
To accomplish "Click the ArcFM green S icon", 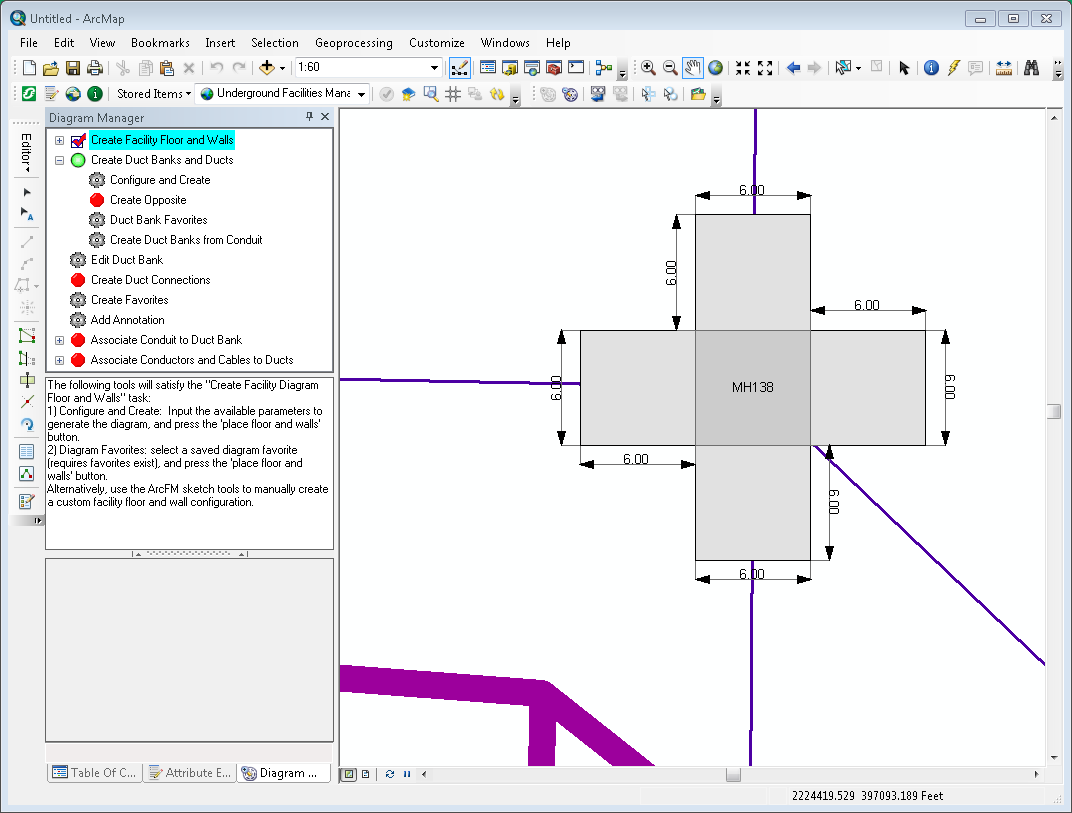I will (x=29, y=94).
